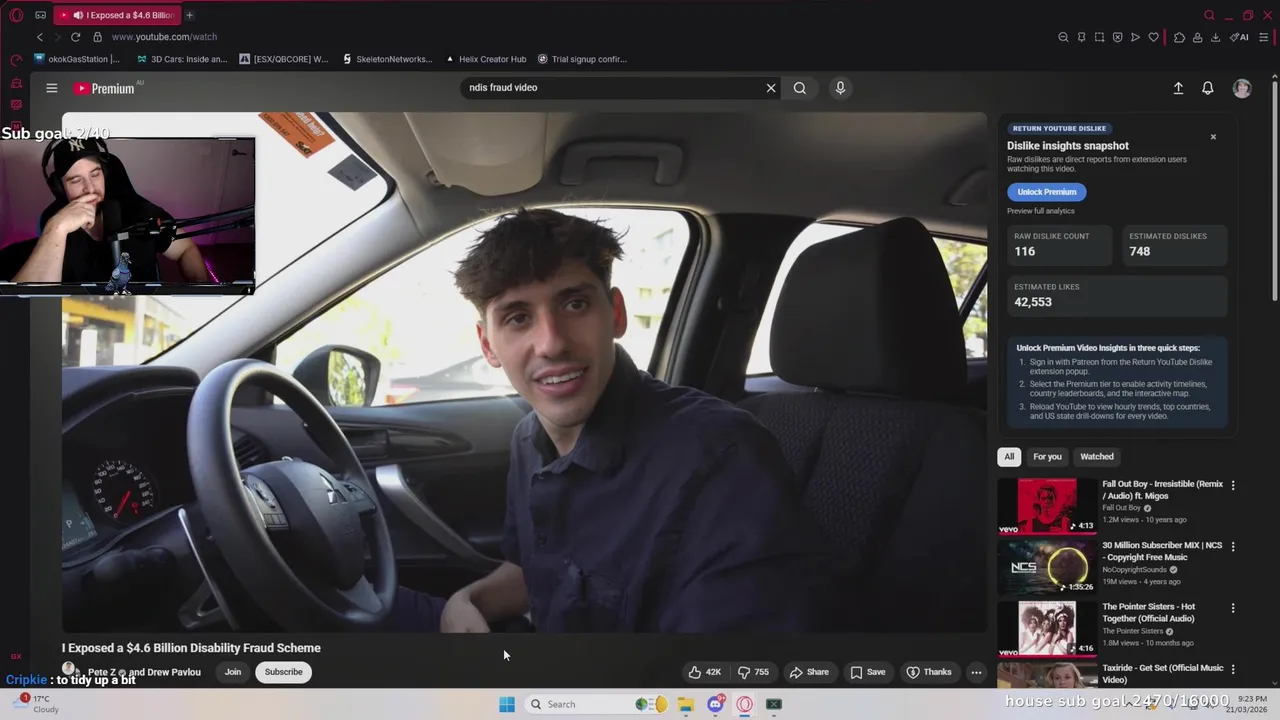Click the Thanks button
This screenshot has height=720, width=1280.
(x=928, y=672)
